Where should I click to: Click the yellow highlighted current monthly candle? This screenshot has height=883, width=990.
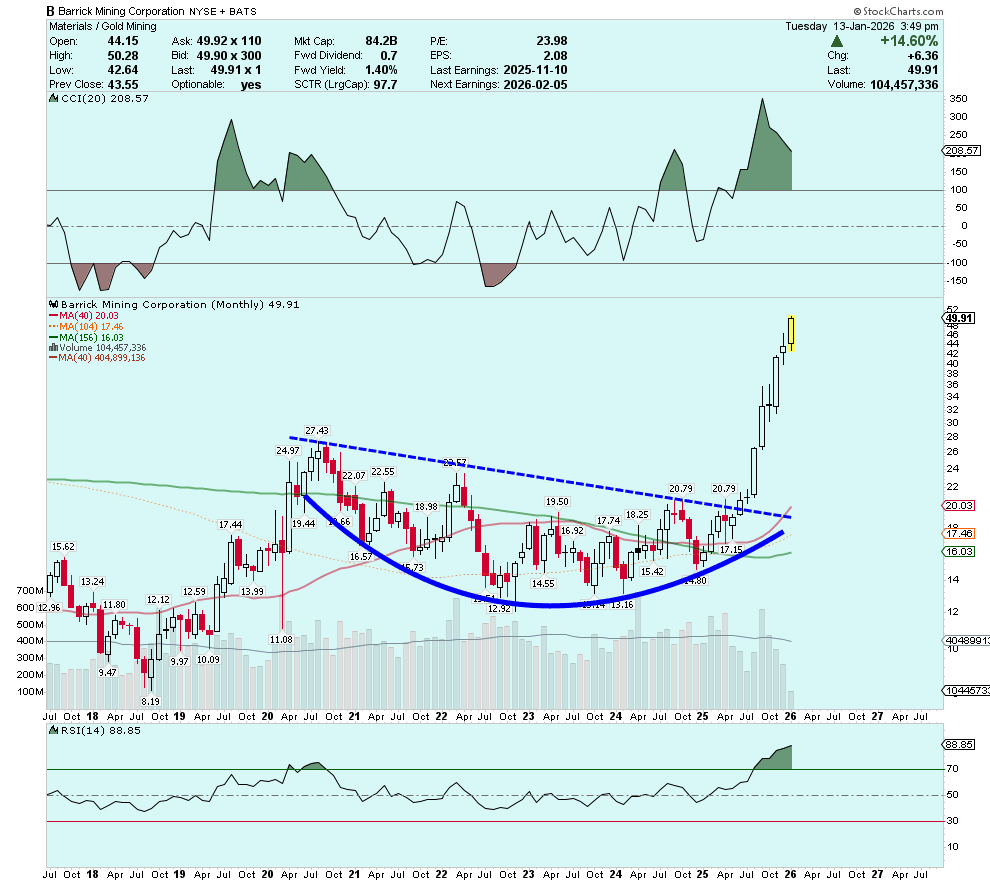tap(790, 333)
